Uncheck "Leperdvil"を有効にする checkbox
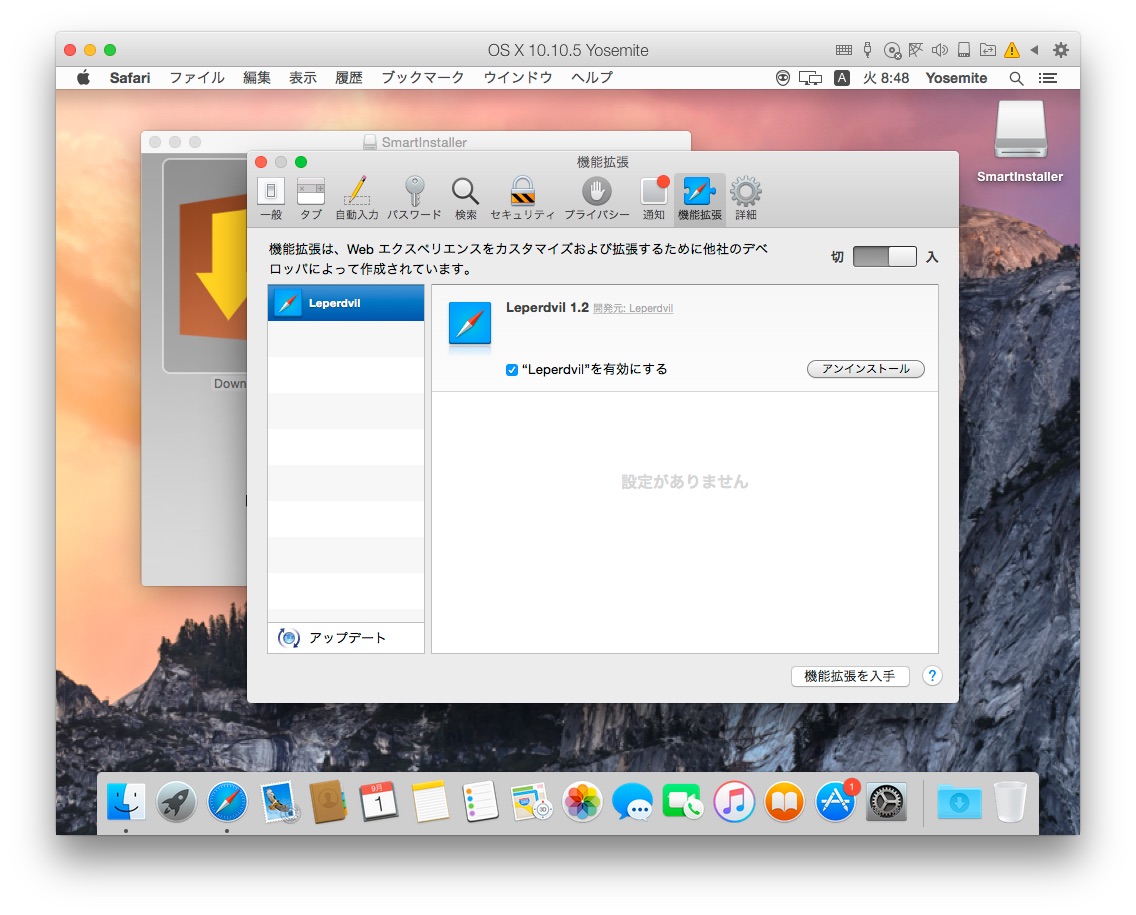The image size is (1136, 915). coord(511,370)
